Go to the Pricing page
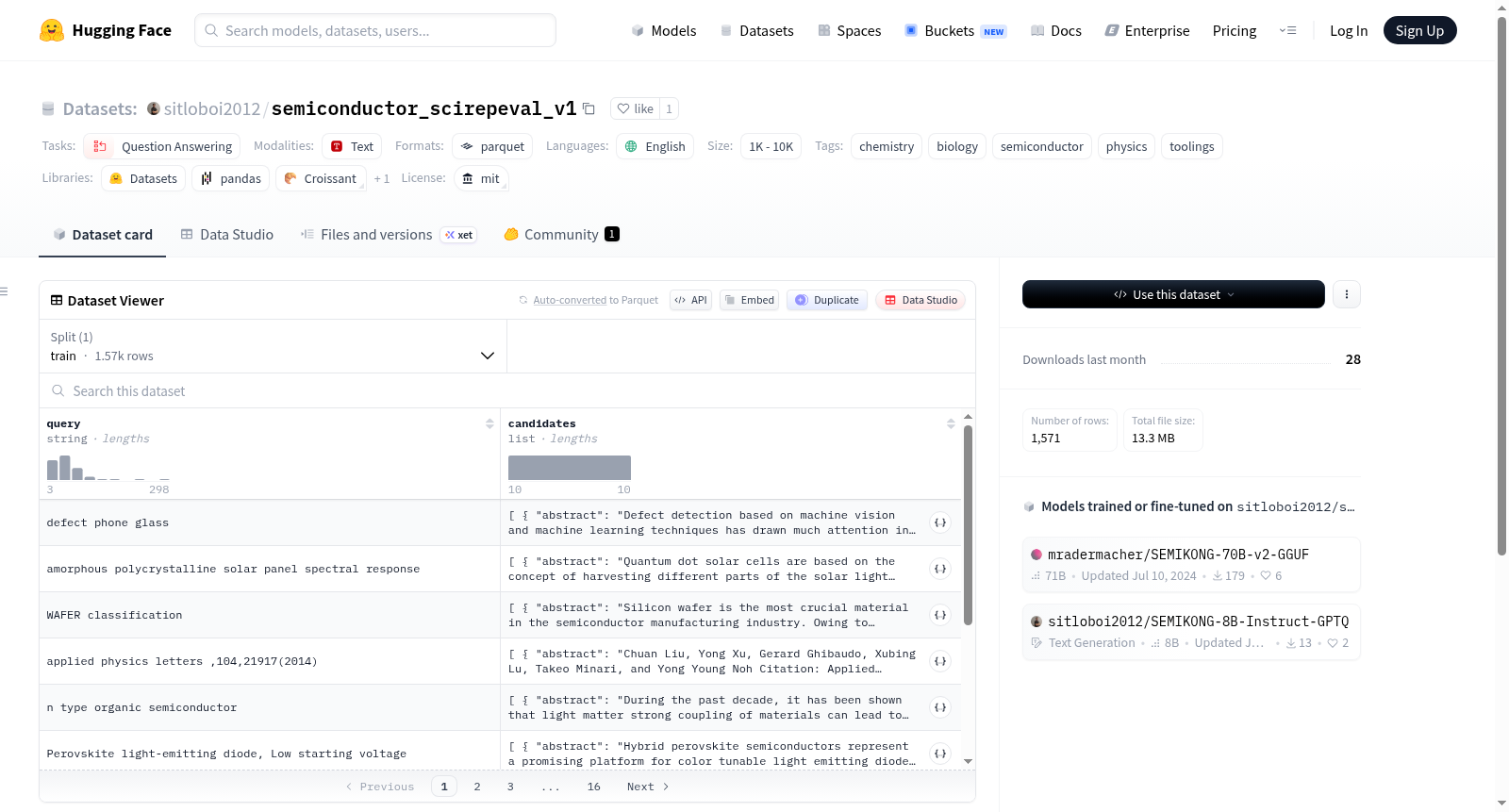The image size is (1509, 812). tap(1235, 30)
